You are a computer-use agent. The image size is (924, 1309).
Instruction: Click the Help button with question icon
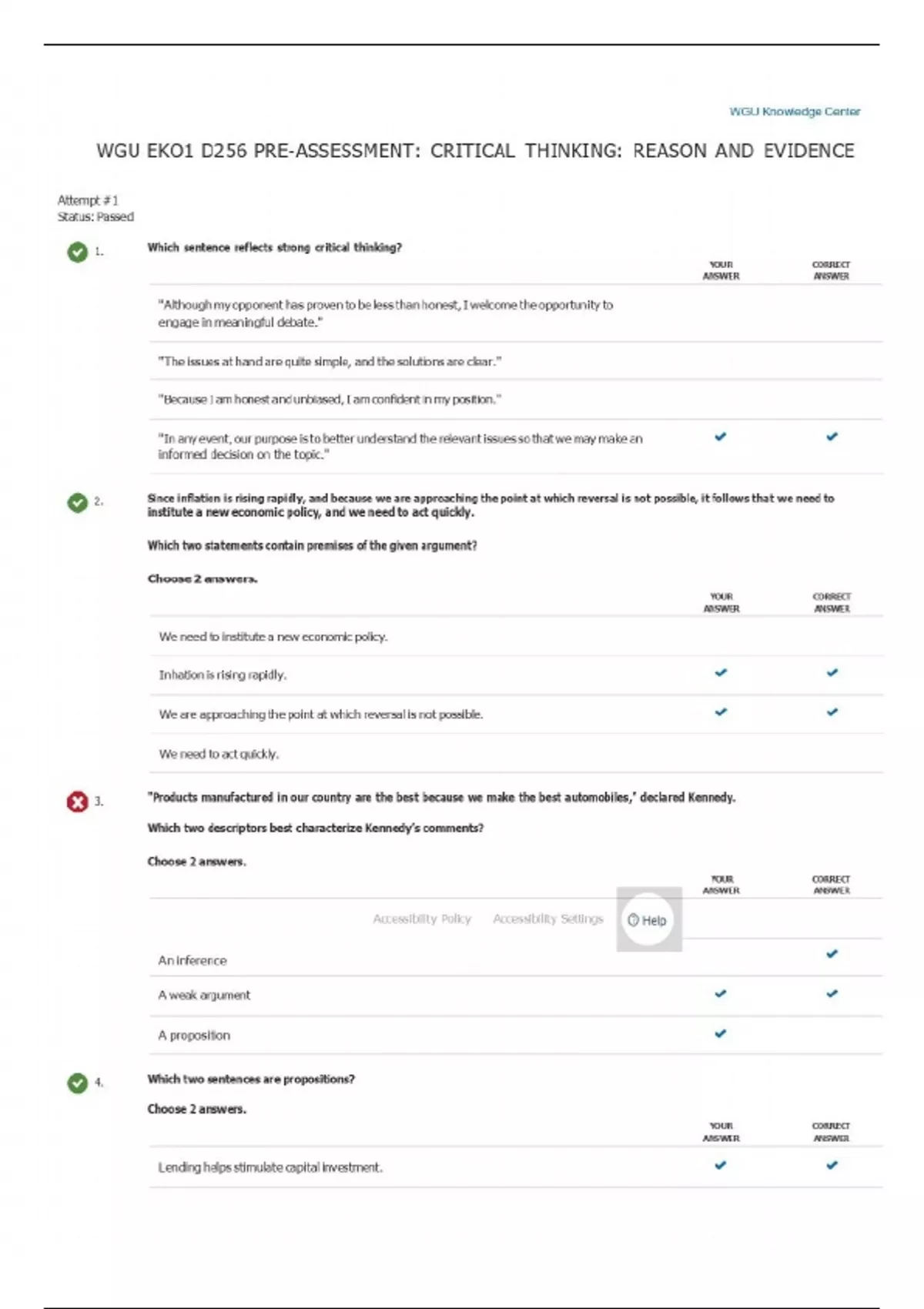[648, 920]
